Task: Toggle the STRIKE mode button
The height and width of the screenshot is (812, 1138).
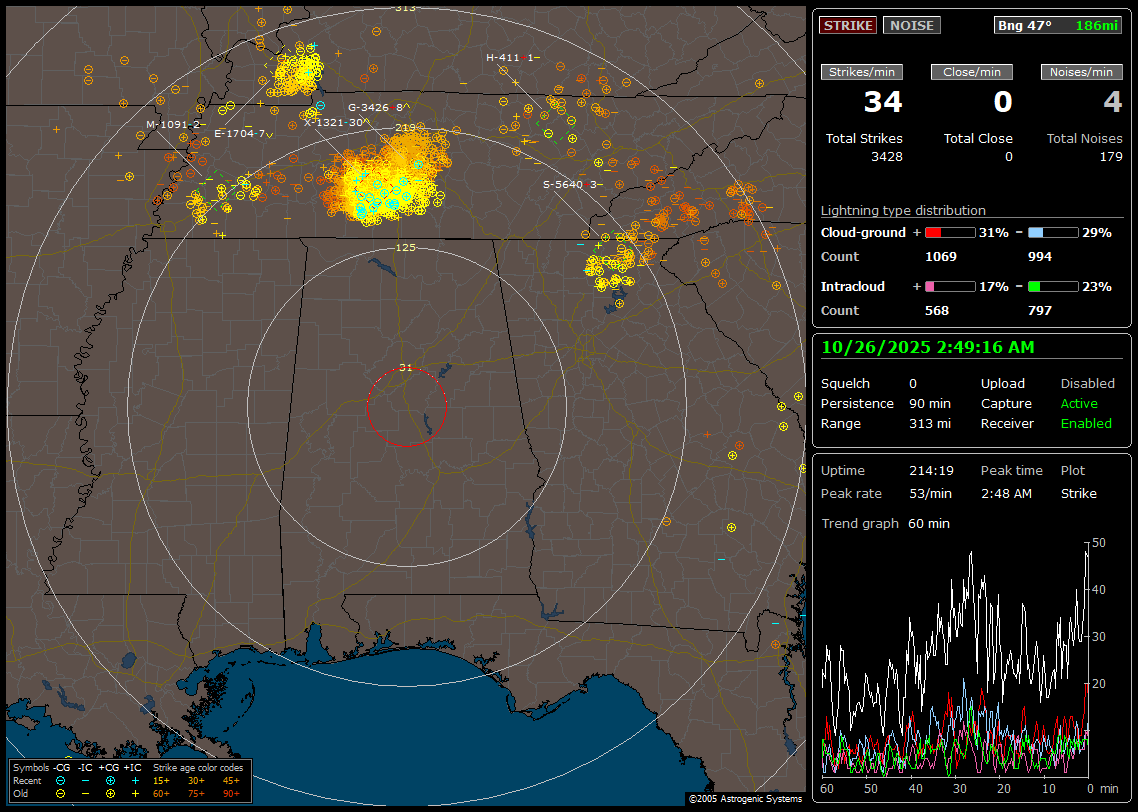Action: tap(848, 25)
